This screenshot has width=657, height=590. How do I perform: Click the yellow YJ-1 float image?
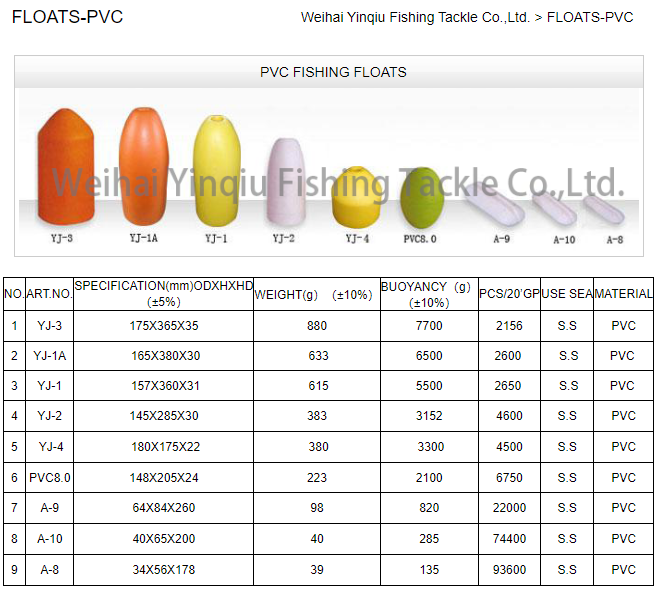tap(217, 171)
